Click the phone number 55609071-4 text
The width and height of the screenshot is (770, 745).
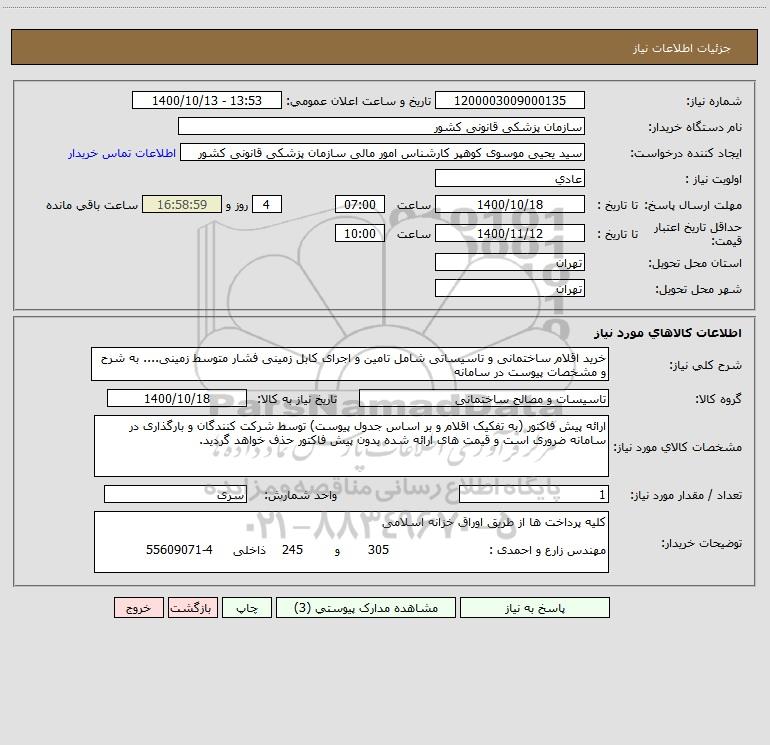[x=179, y=550]
